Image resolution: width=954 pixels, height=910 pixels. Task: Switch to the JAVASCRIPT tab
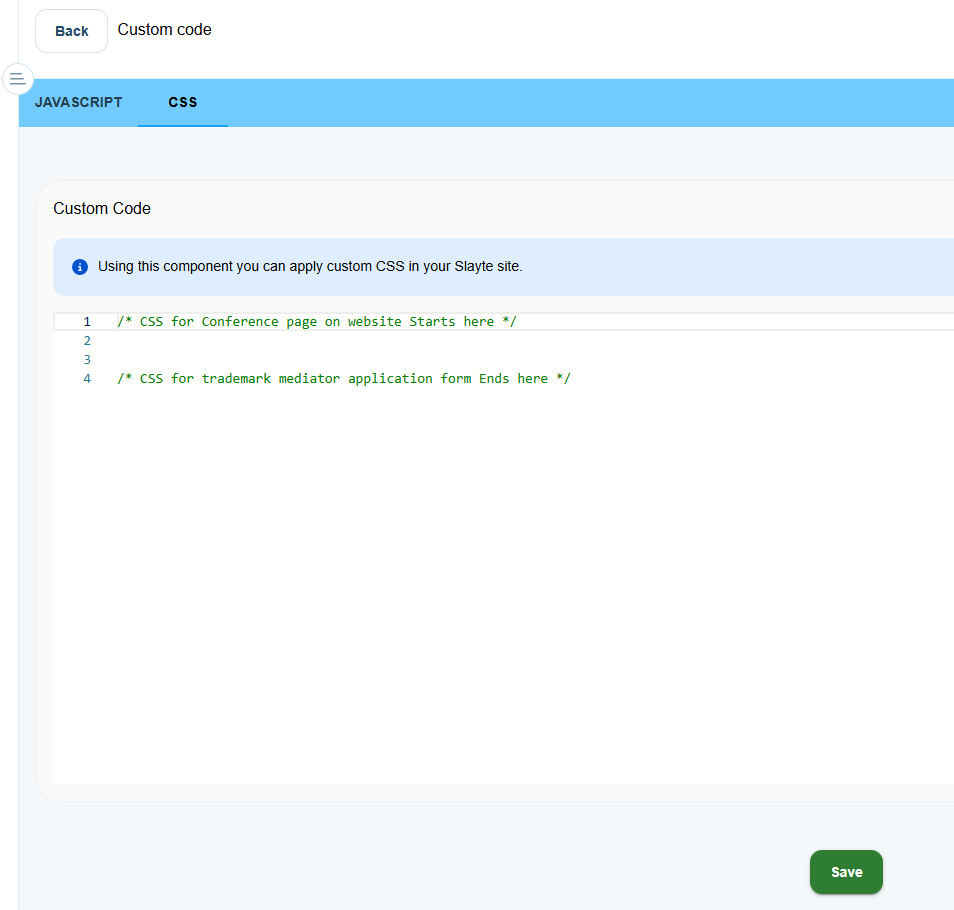pos(78,102)
